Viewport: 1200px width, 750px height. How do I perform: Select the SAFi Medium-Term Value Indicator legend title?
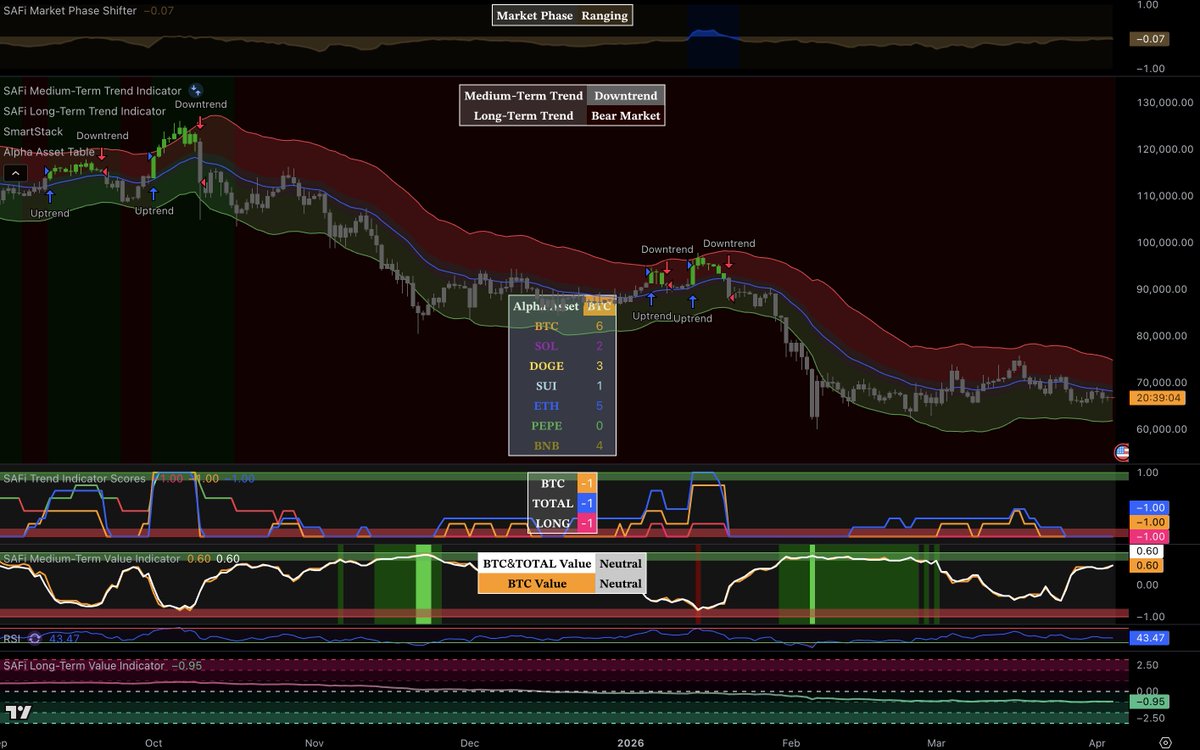(x=92, y=558)
